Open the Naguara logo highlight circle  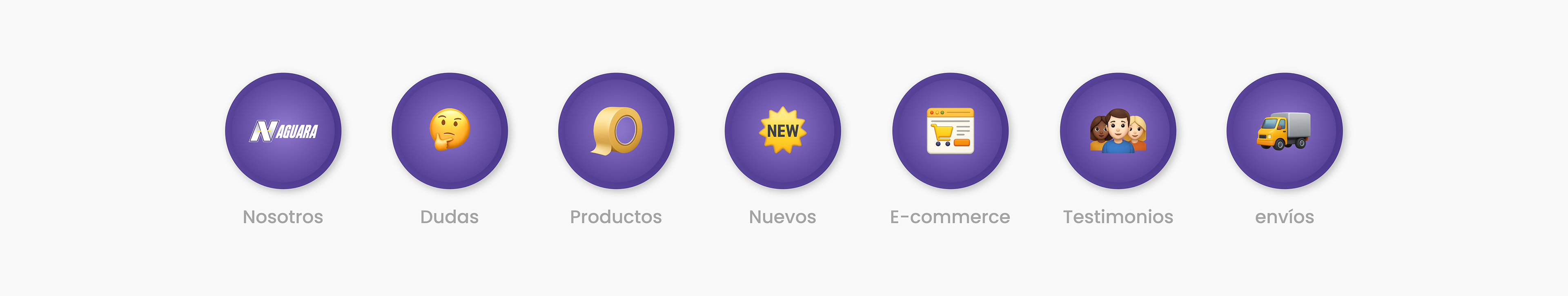pos(283,131)
